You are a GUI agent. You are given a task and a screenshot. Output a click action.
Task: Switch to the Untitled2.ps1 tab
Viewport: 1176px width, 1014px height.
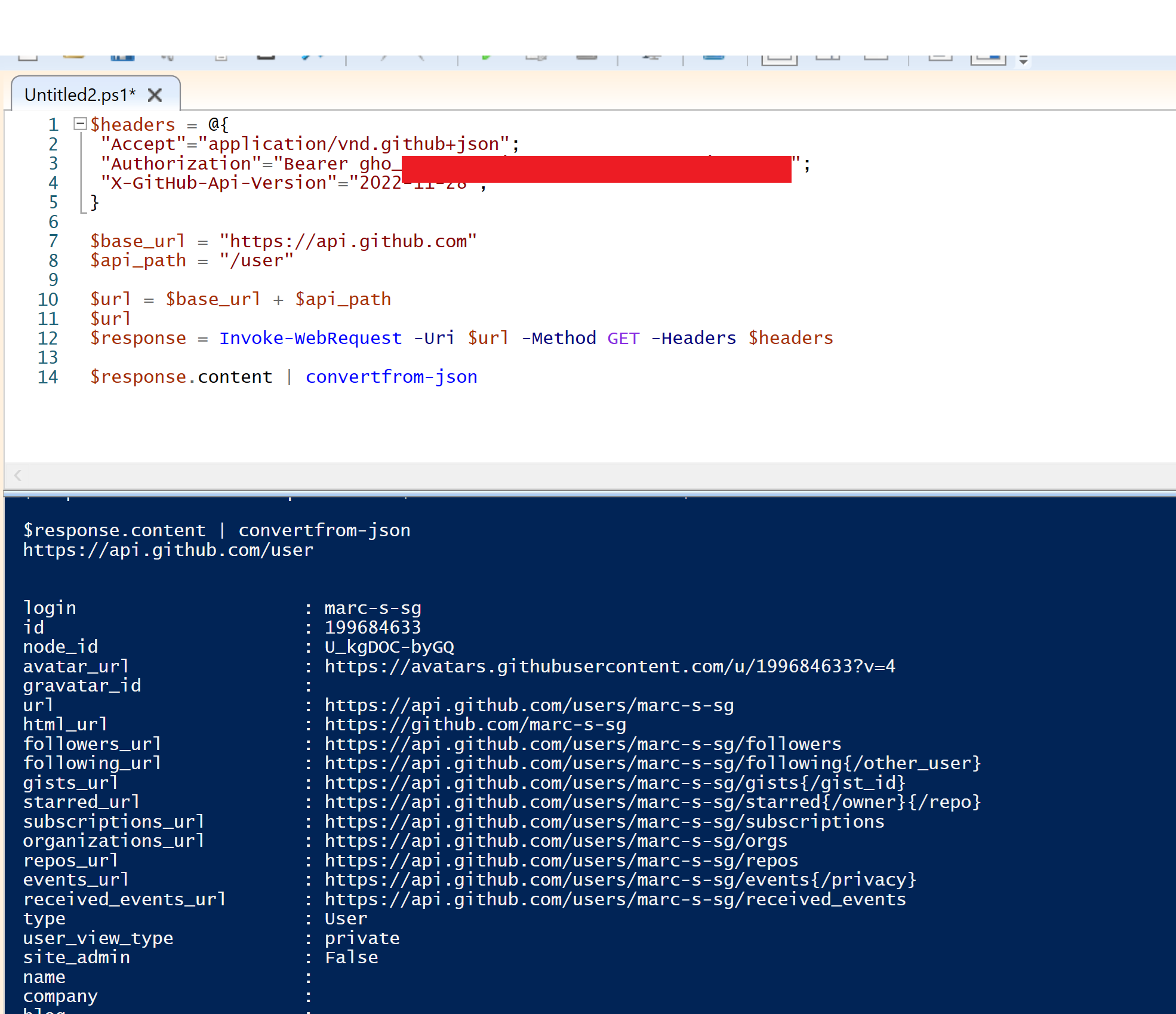[80, 95]
